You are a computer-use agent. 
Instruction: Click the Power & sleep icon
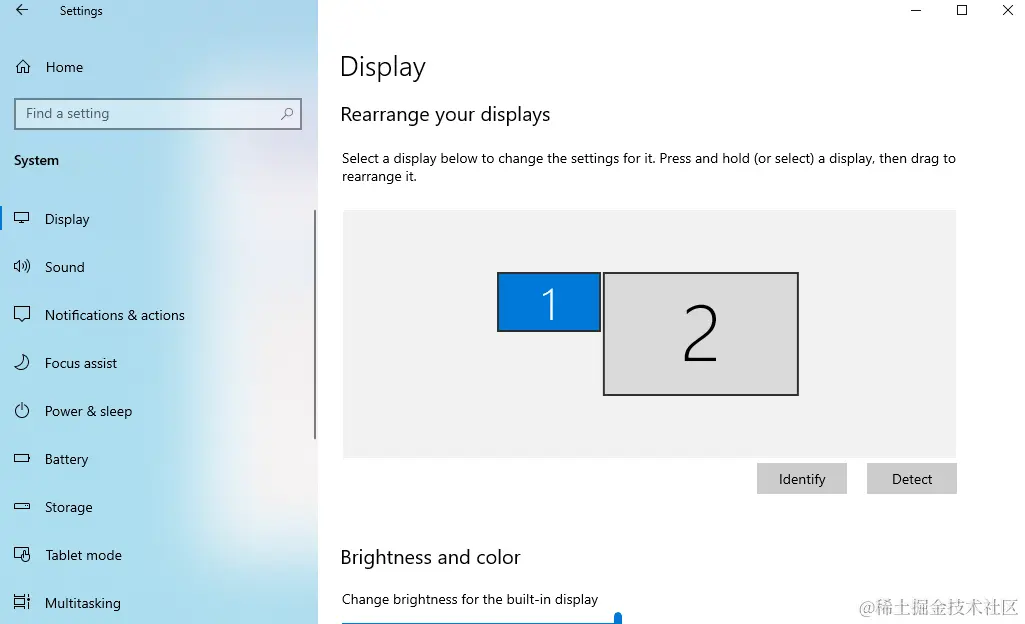coord(22,410)
